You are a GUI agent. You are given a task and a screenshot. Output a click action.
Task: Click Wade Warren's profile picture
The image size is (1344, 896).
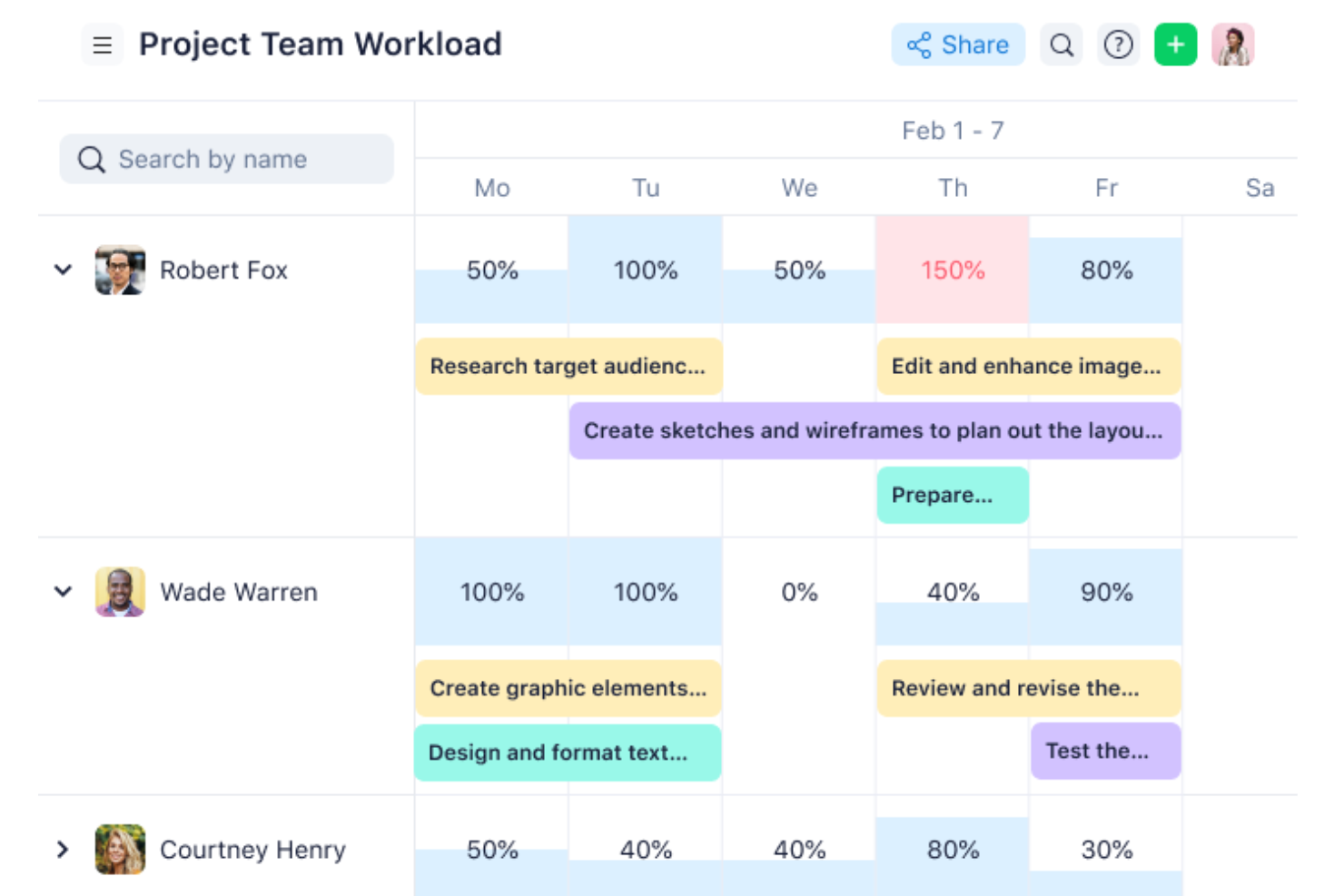[x=120, y=591]
